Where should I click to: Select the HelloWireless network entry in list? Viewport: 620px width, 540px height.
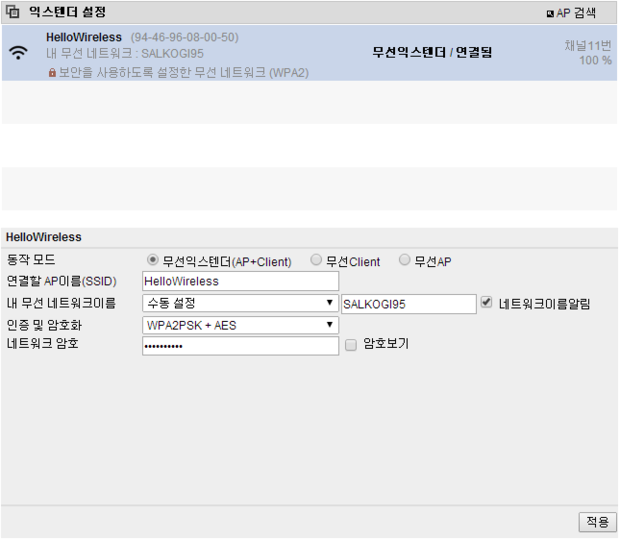tap(309, 53)
